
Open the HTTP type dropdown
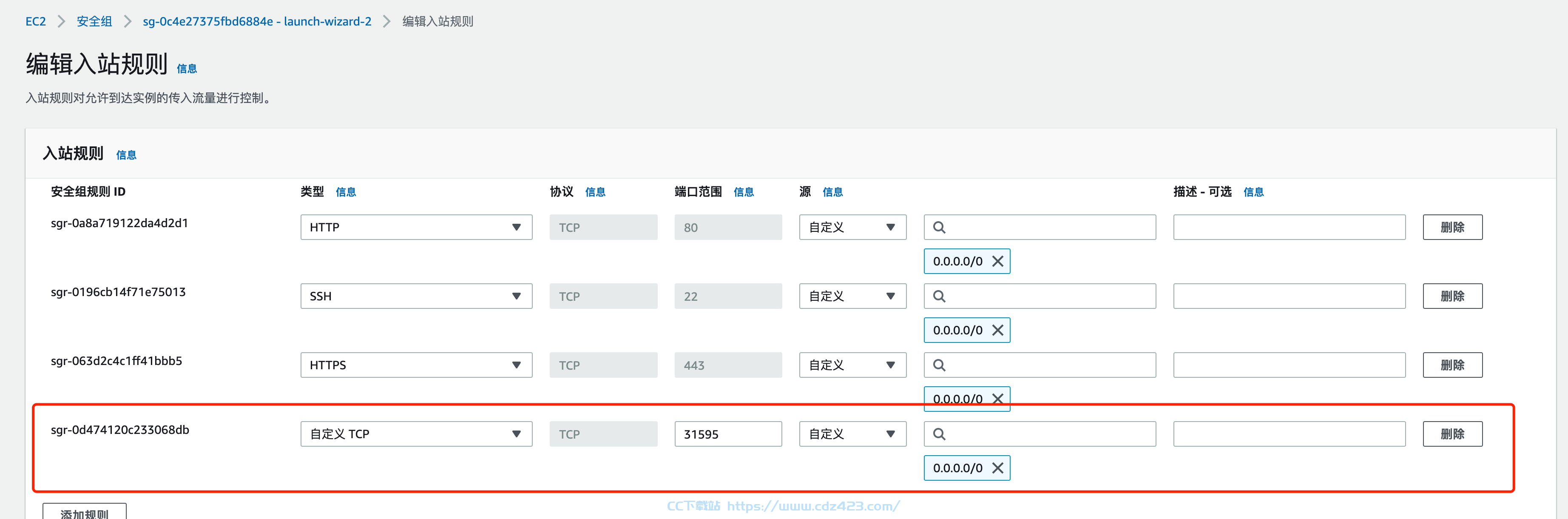[x=416, y=227]
